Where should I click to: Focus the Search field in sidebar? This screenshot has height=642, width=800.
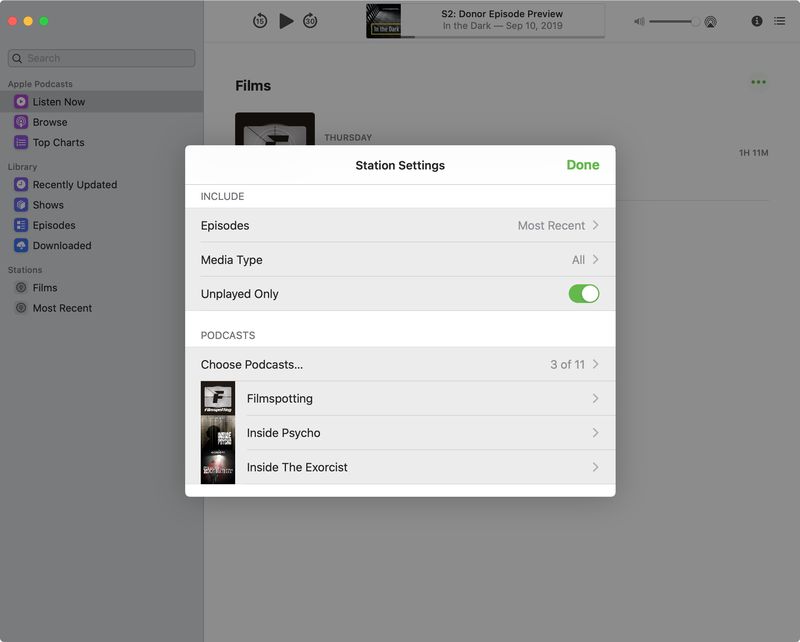coord(102,58)
